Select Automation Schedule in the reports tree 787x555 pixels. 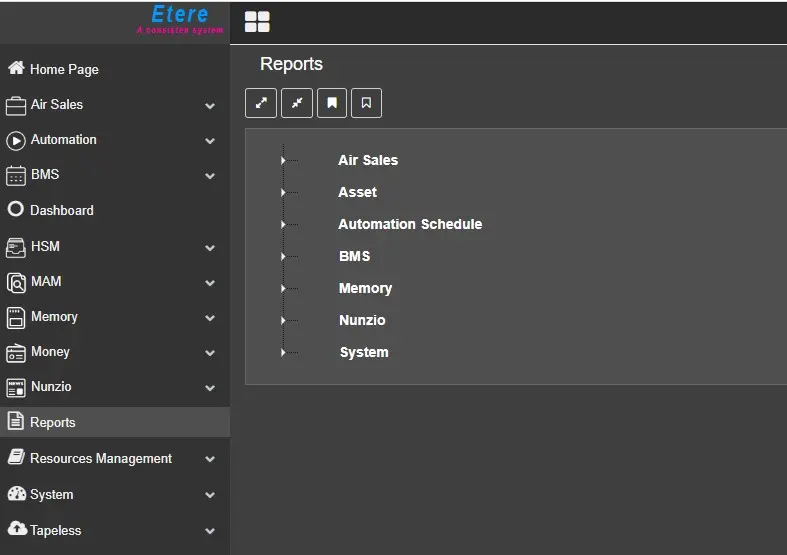(x=410, y=224)
